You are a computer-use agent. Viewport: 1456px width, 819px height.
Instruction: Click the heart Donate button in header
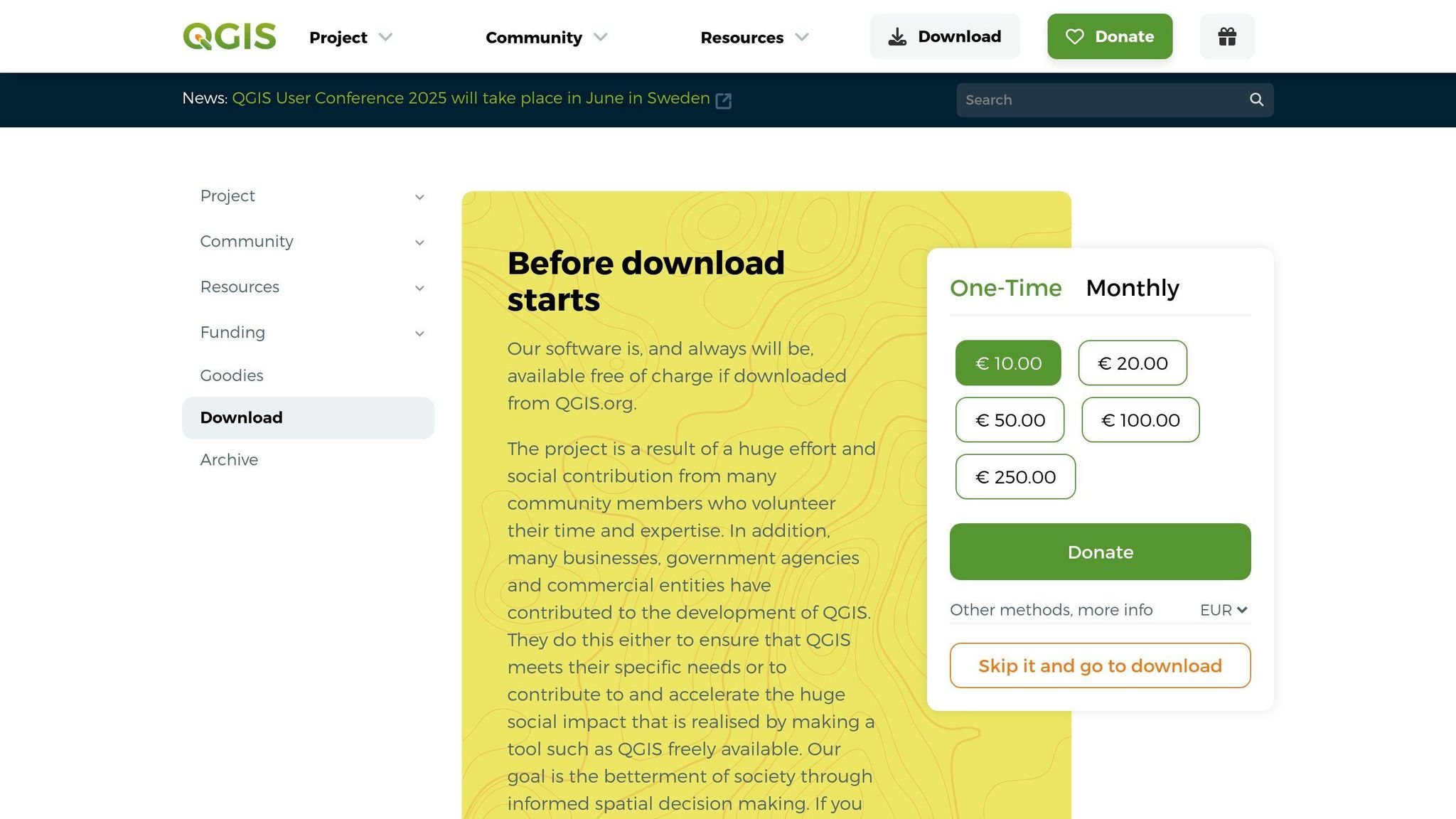tap(1110, 36)
